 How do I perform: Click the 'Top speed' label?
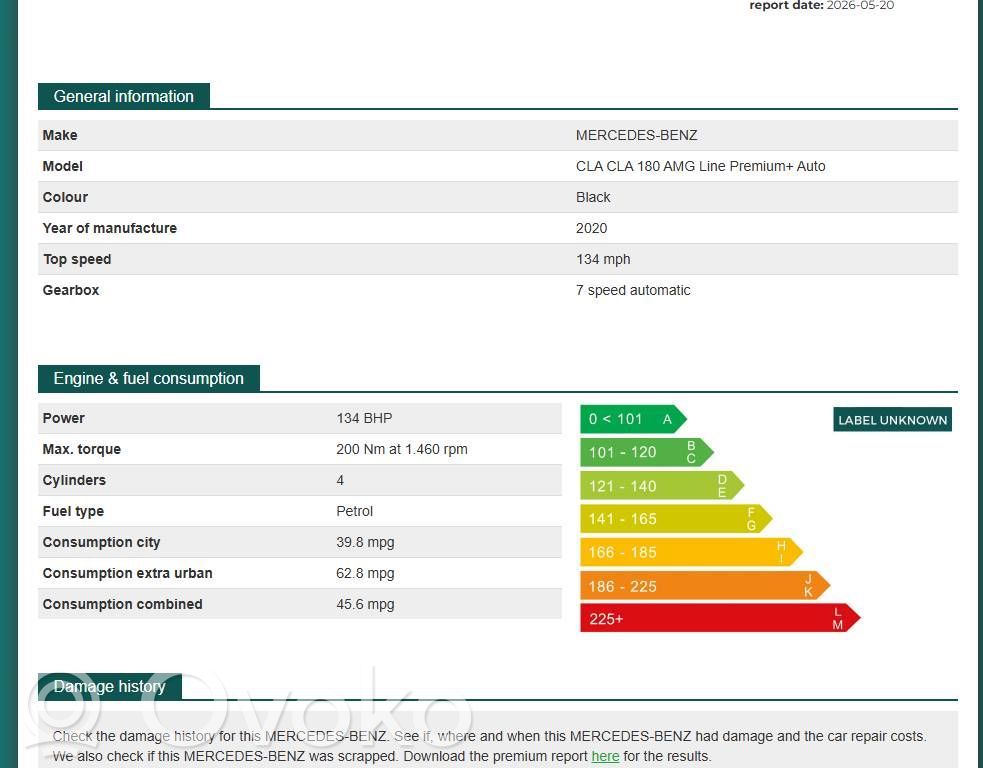coord(77,260)
